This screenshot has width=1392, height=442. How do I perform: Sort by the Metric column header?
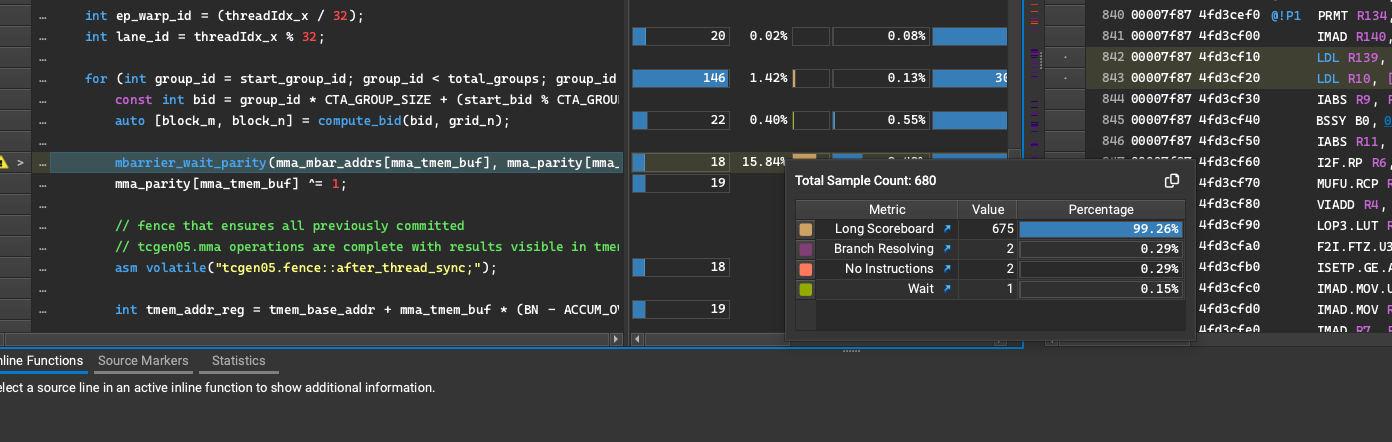tap(887, 209)
